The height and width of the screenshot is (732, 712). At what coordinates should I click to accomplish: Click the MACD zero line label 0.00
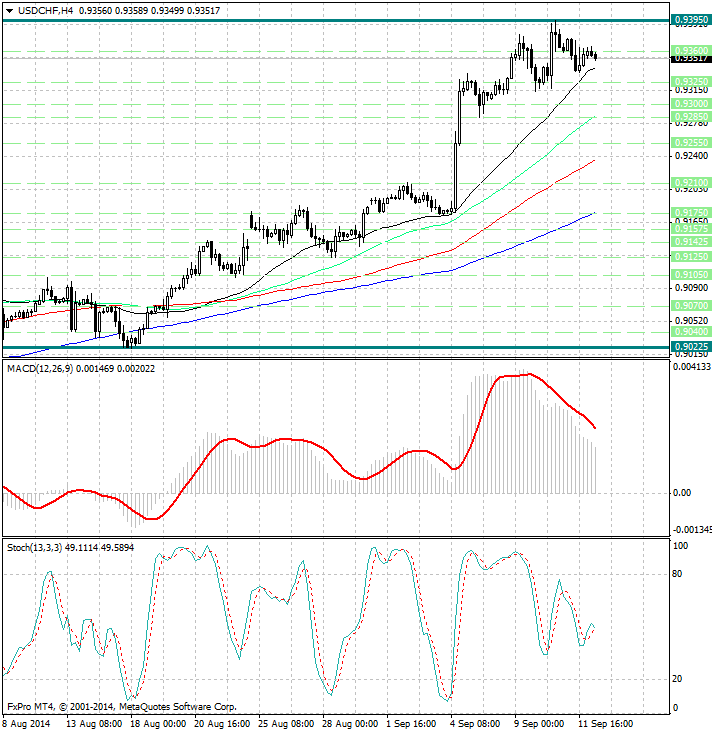pyautogui.click(x=682, y=493)
